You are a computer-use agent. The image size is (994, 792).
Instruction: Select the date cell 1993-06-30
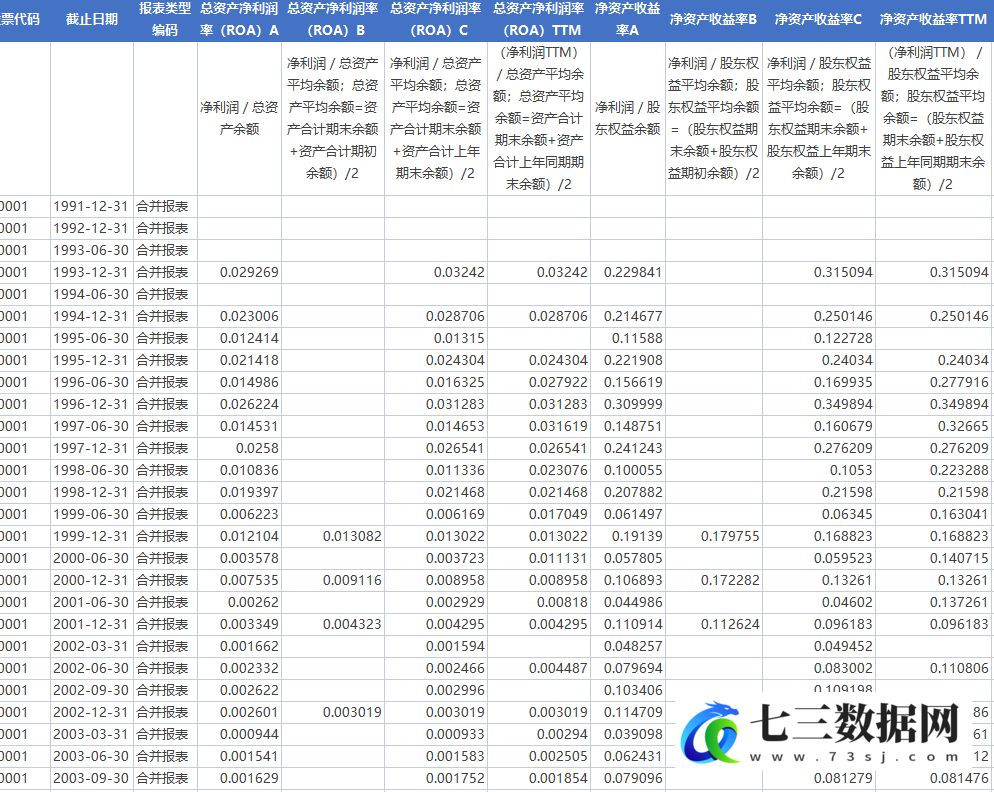[x=92, y=250]
